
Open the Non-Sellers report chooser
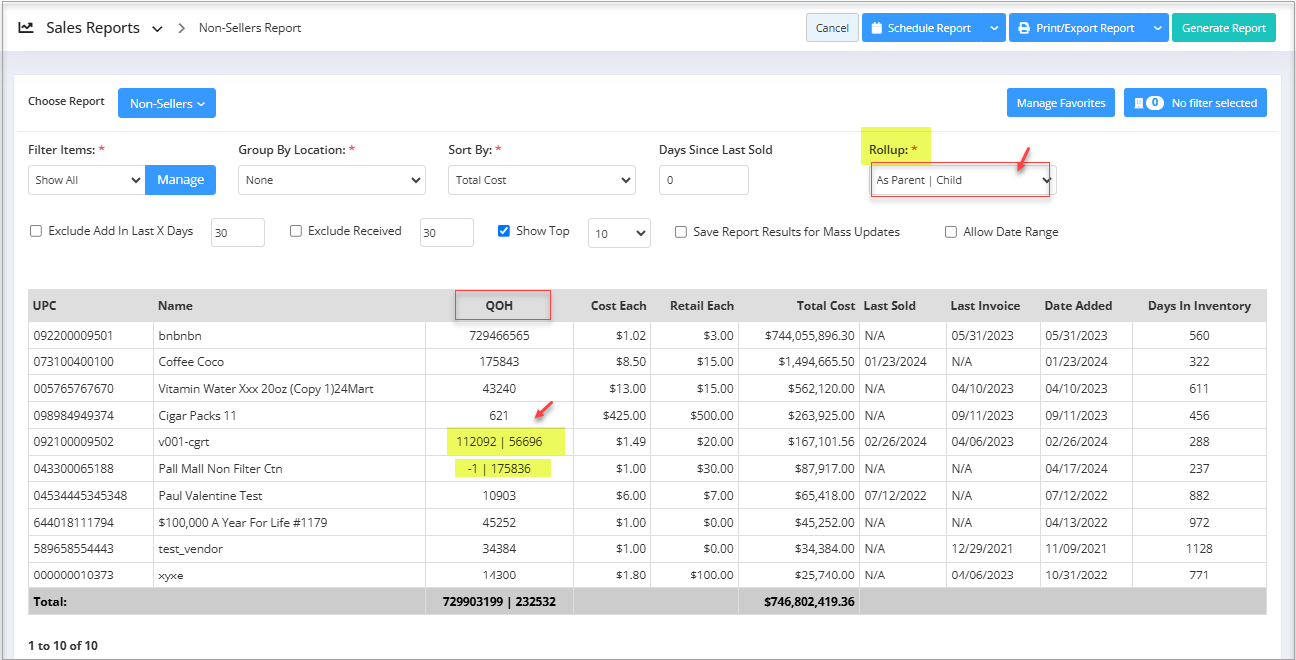167,103
